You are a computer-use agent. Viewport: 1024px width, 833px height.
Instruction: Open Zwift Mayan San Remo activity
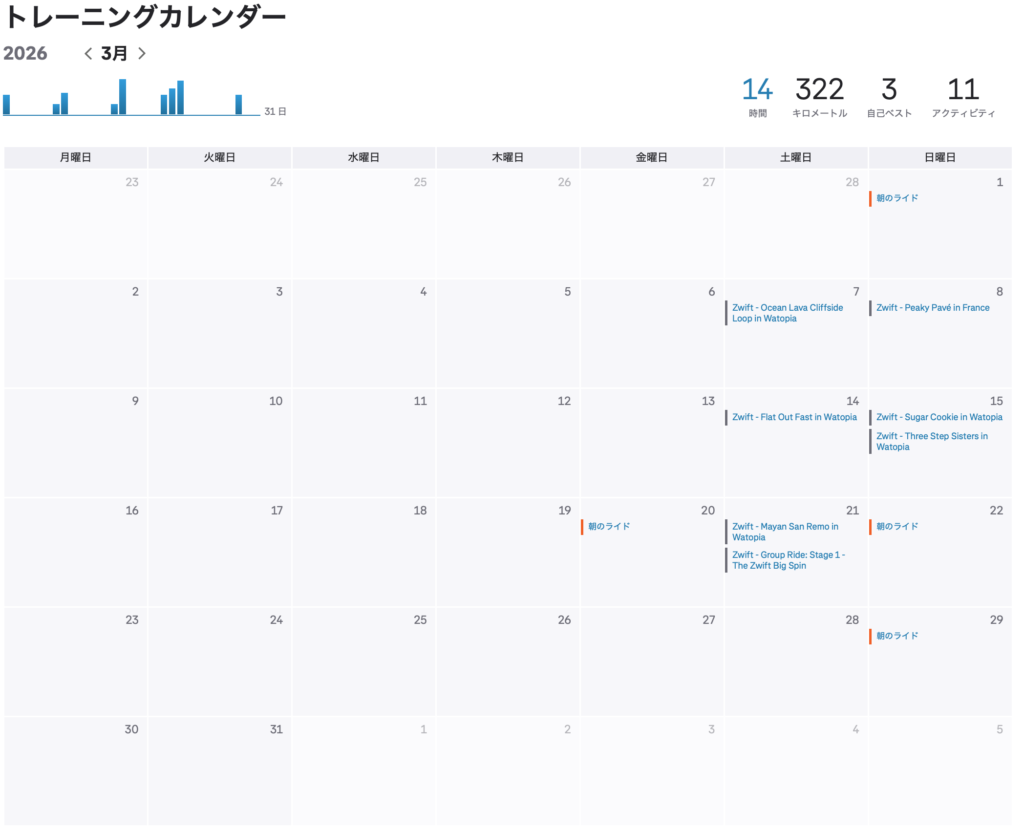(785, 532)
